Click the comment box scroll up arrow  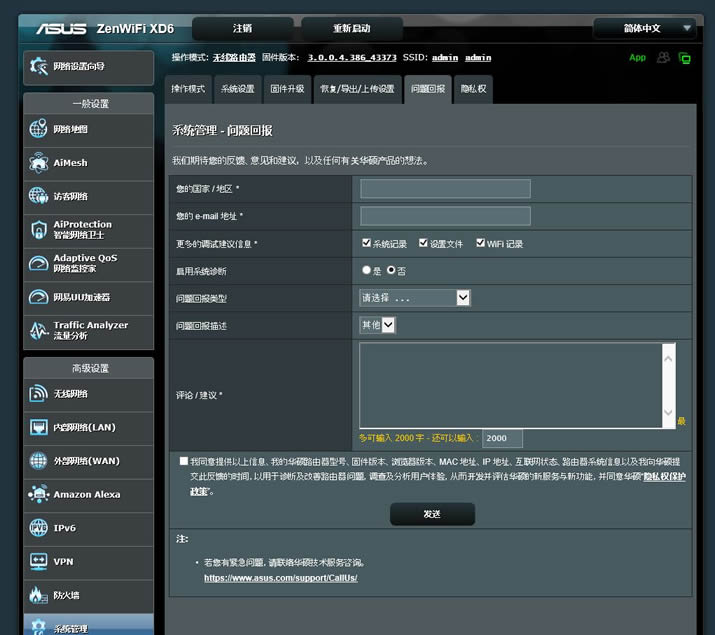click(x=668, y=358)
